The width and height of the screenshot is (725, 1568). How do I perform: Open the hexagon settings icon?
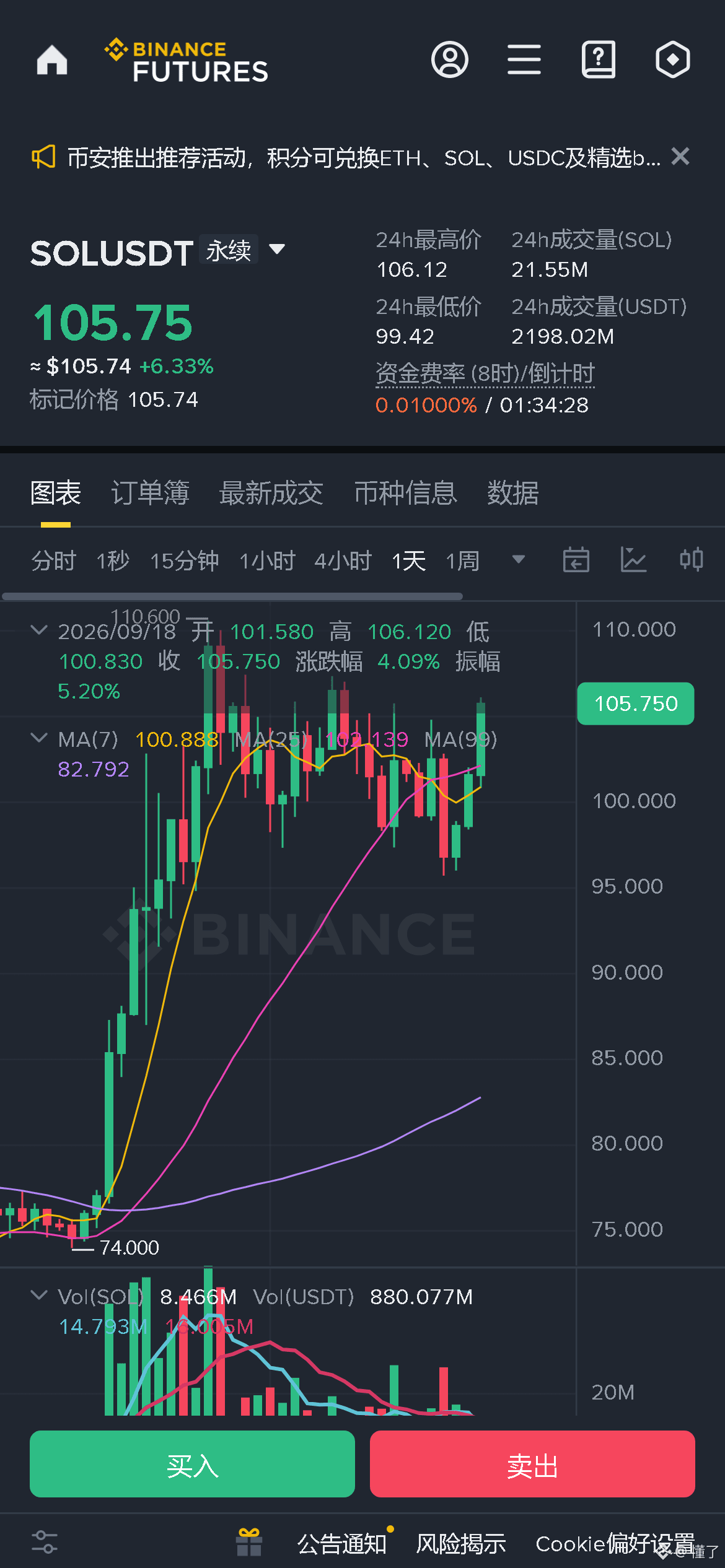(673, 60)
